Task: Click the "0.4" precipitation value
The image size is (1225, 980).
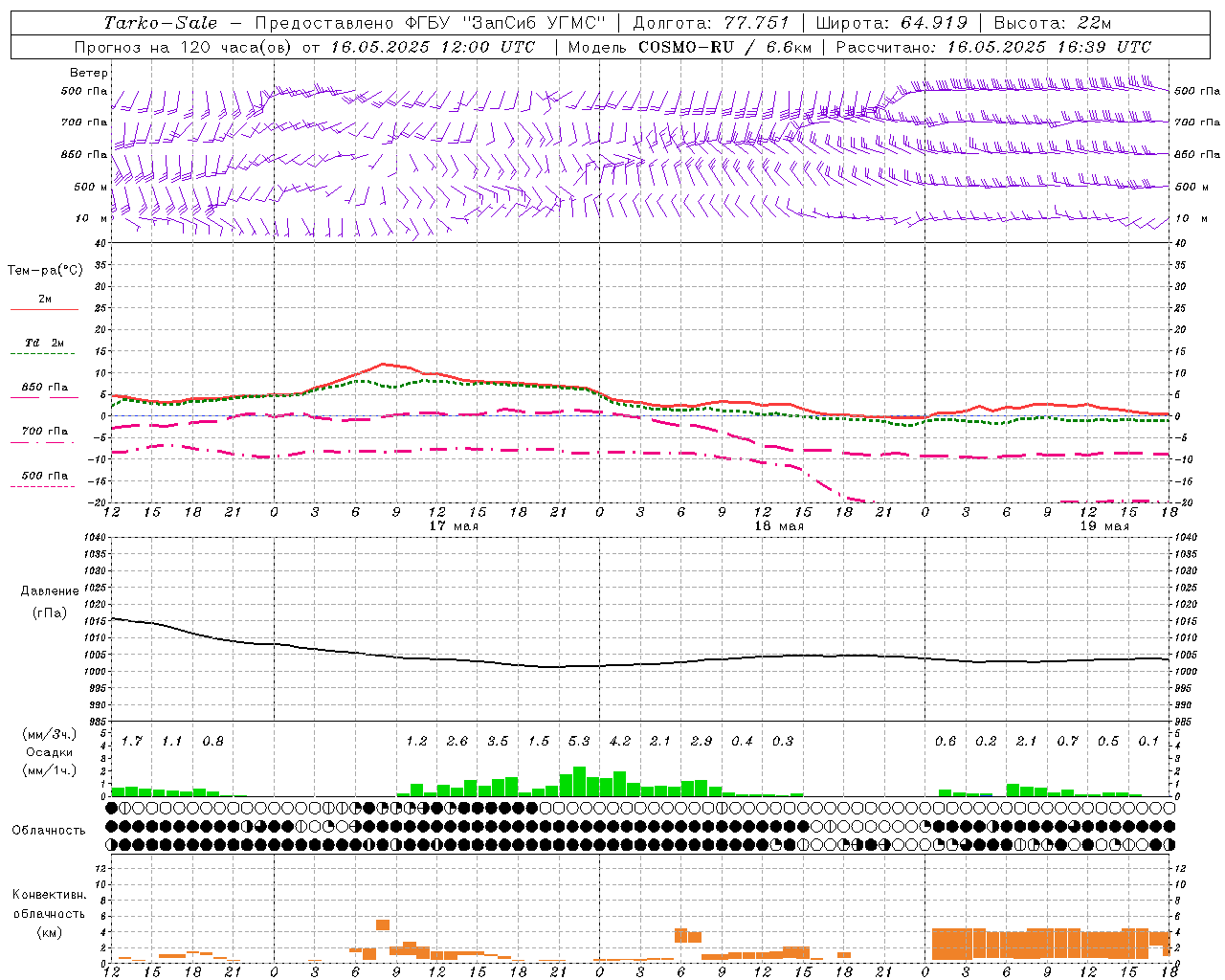Action: pos(742,742)
